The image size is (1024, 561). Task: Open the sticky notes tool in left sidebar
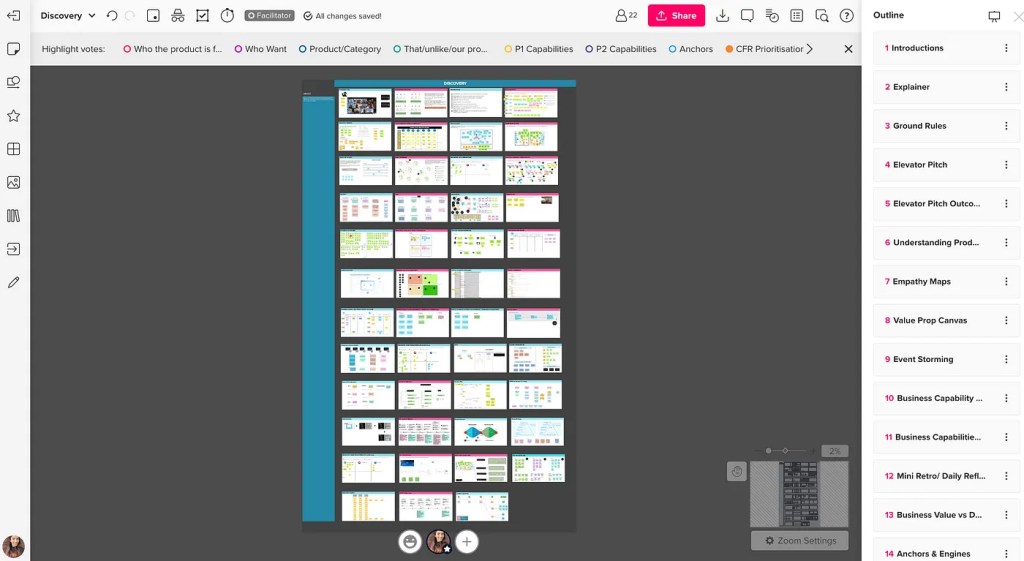(14, 49)
